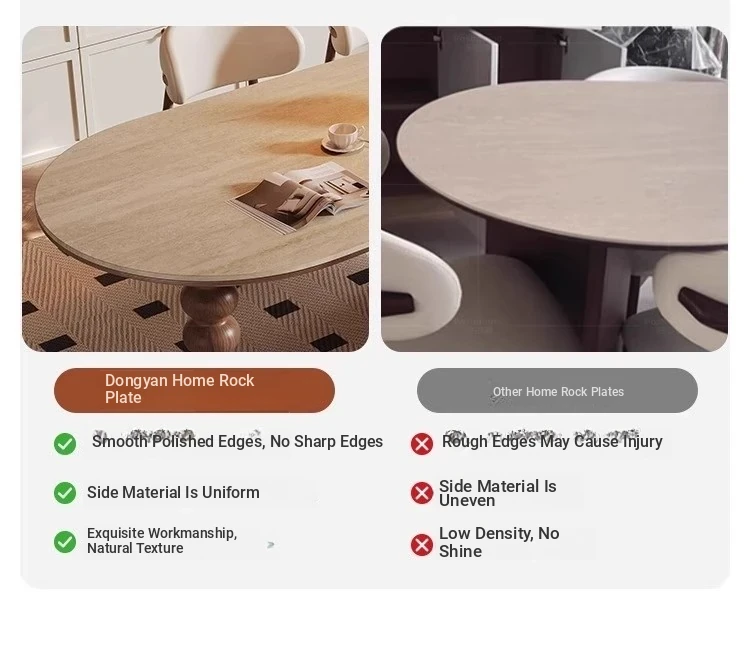
Task: Click the small gray arrow near Natural Texture
Action: click(x=271, y=544)
